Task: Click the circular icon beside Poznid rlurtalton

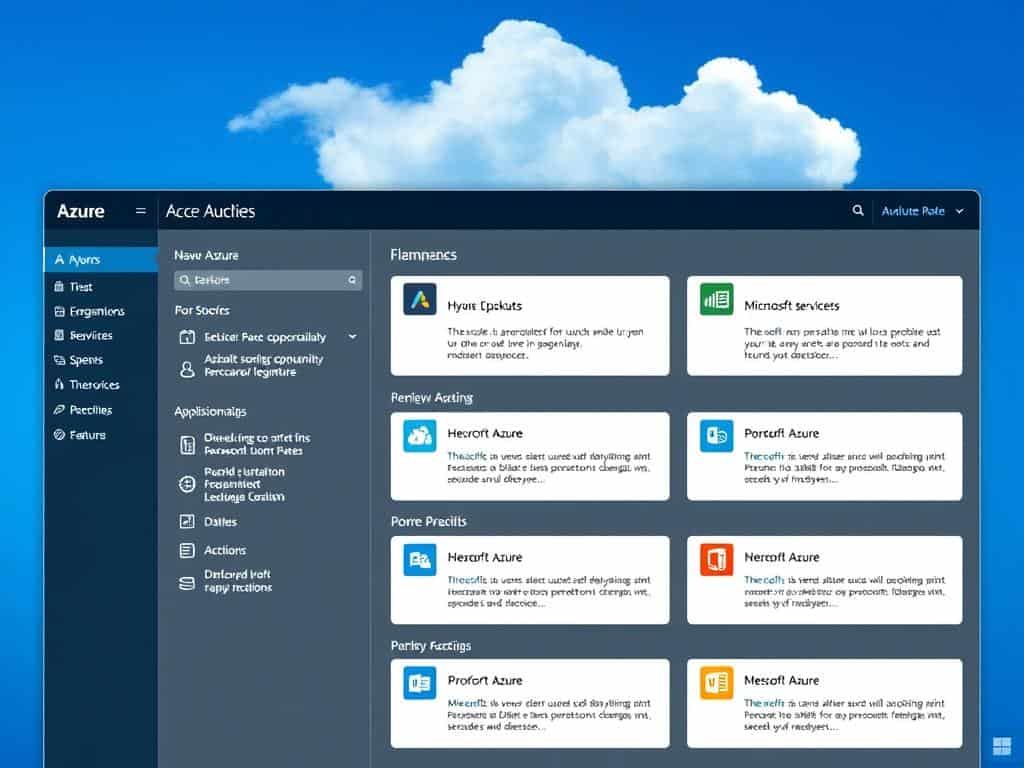Action: point(187,484)
